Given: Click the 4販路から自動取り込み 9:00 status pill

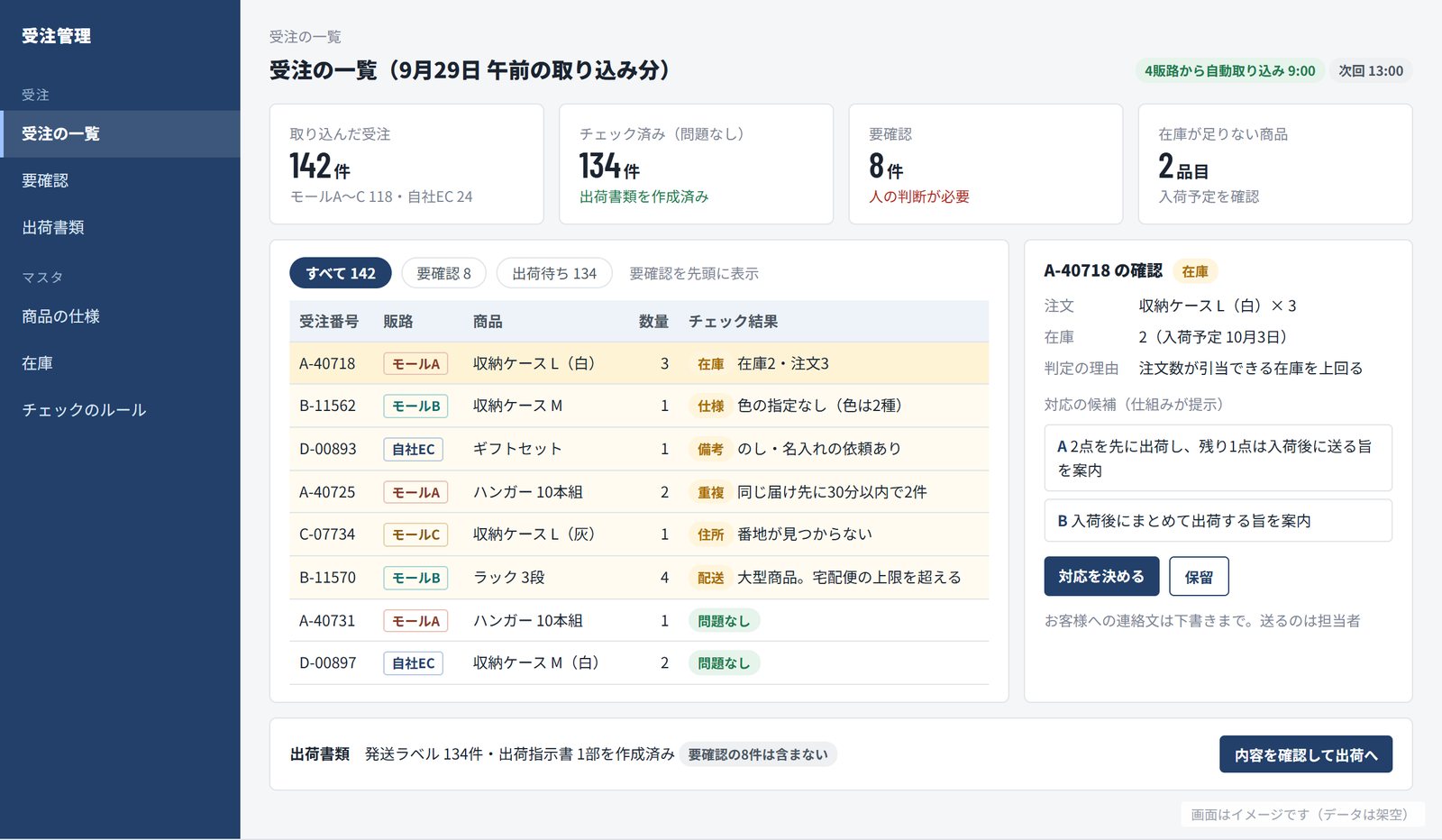Looking at the screenshot, I should [x=1230, y=70].
